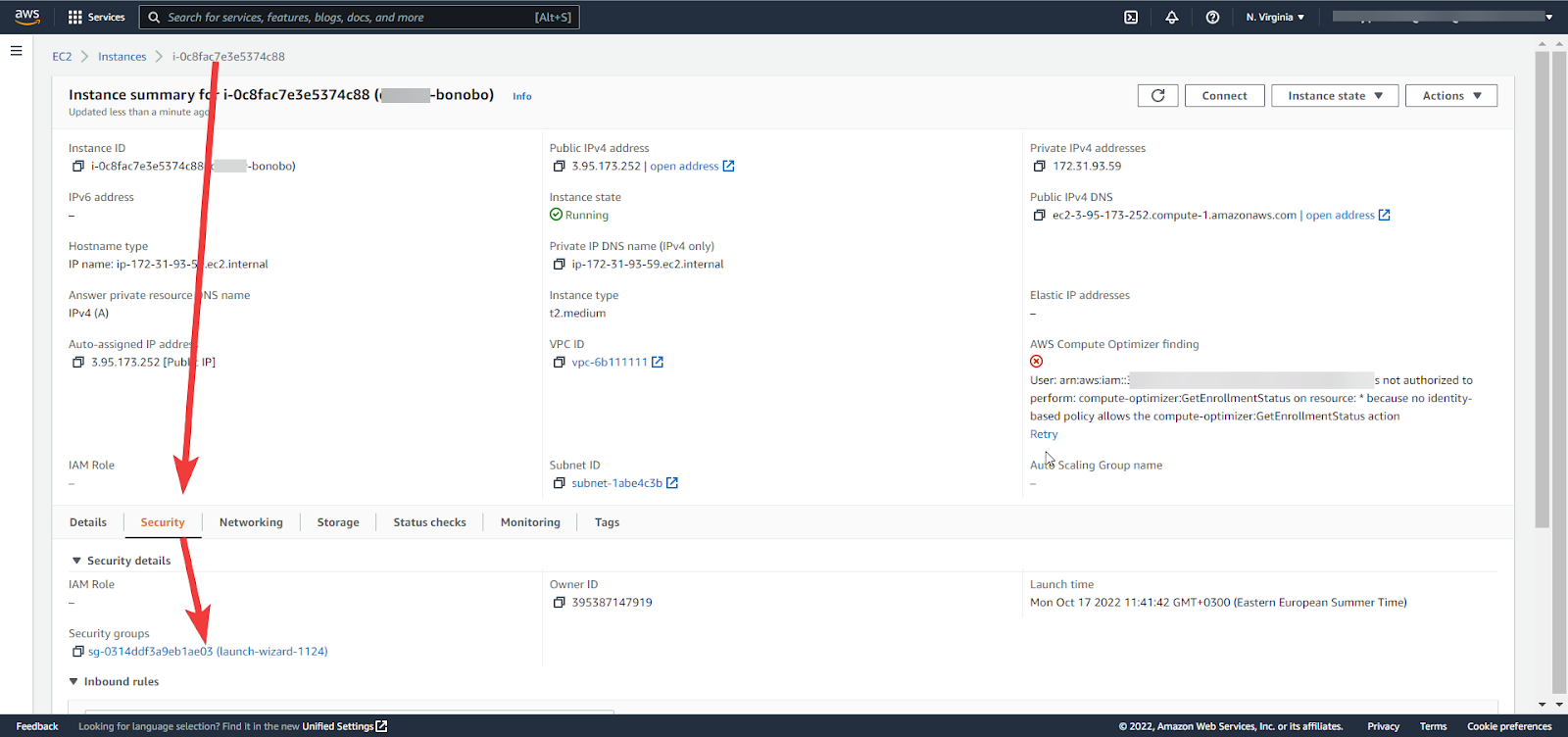
Task: Open the Privacy footer link
Action: click(x=1383, y=726)
